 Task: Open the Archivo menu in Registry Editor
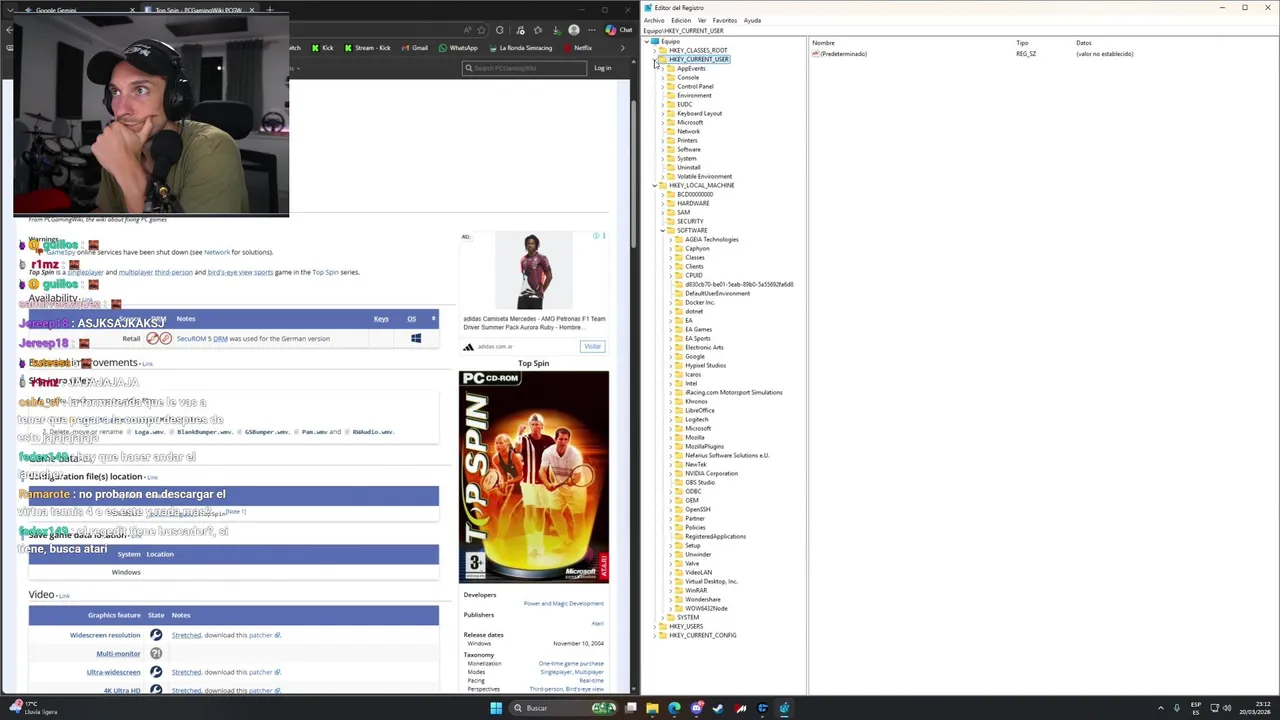[x=653, y=20]
